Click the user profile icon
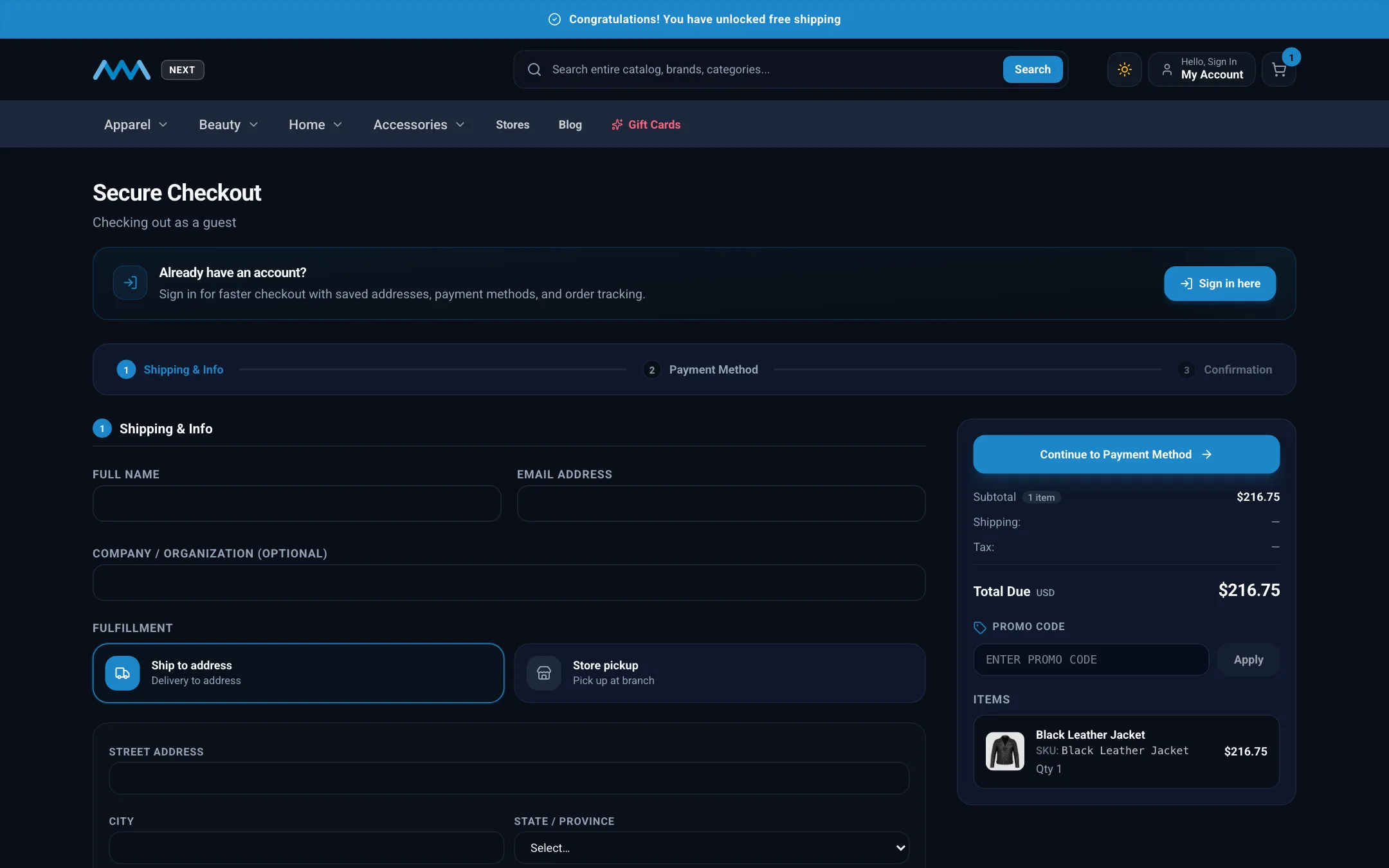Screen dimensions: 1389x868 coord(1167,69)
